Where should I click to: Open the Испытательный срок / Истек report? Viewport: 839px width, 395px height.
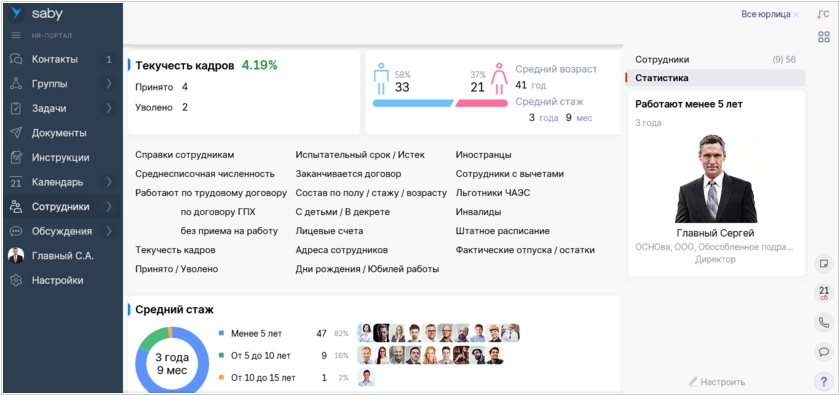(x=360, y=155)
